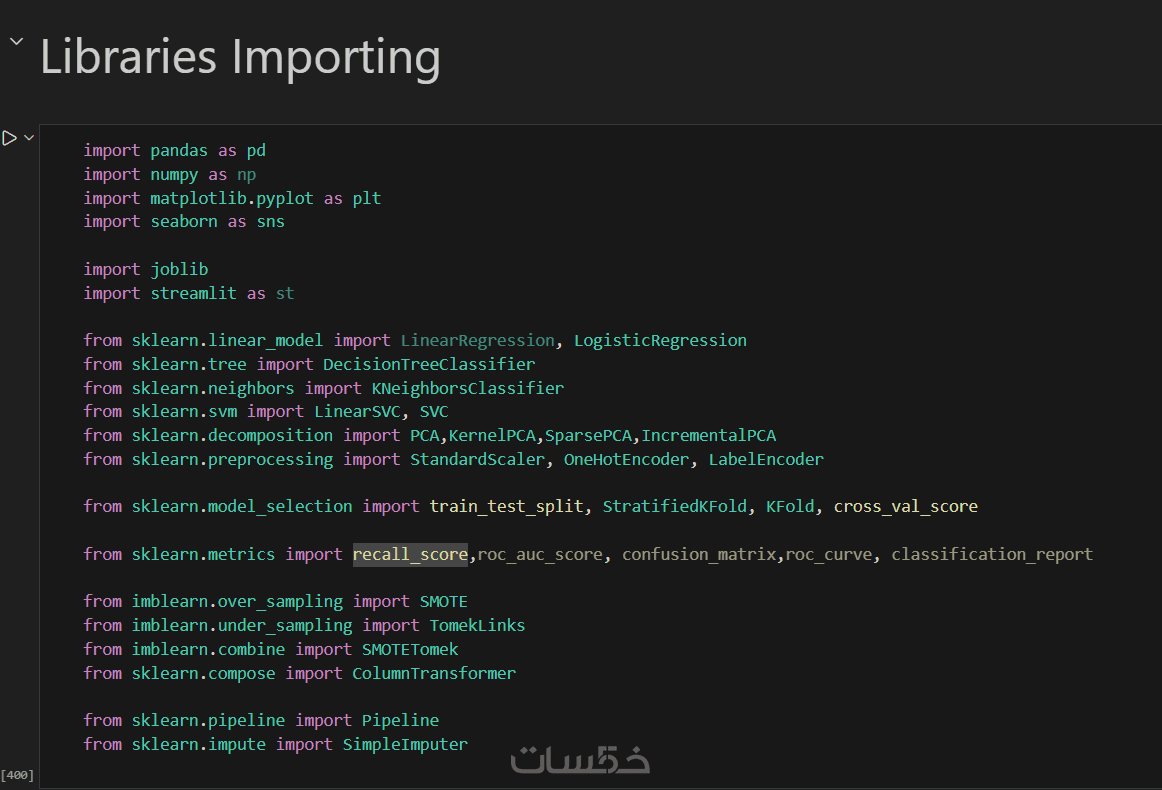Screen dimensions: 1162x790
Task: Click the [400] execution count label
Action: (16, 775)
